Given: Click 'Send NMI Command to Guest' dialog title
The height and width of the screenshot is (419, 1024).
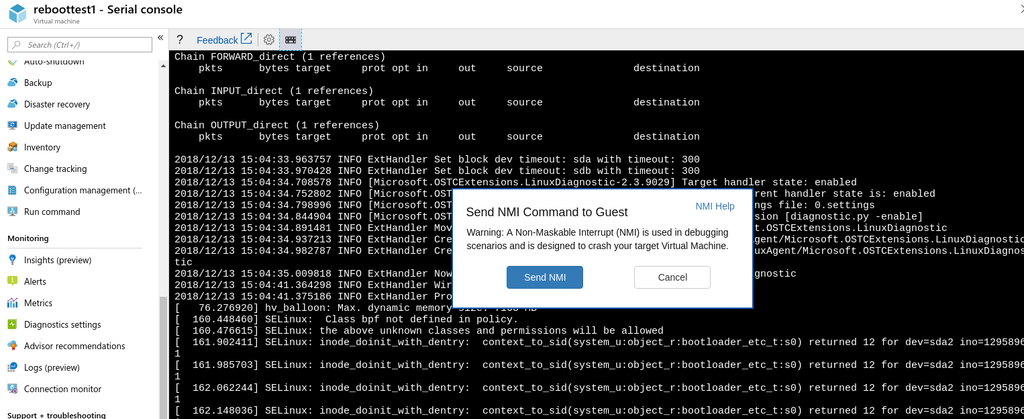Looking at the screenshot, I should coord(547,212).
